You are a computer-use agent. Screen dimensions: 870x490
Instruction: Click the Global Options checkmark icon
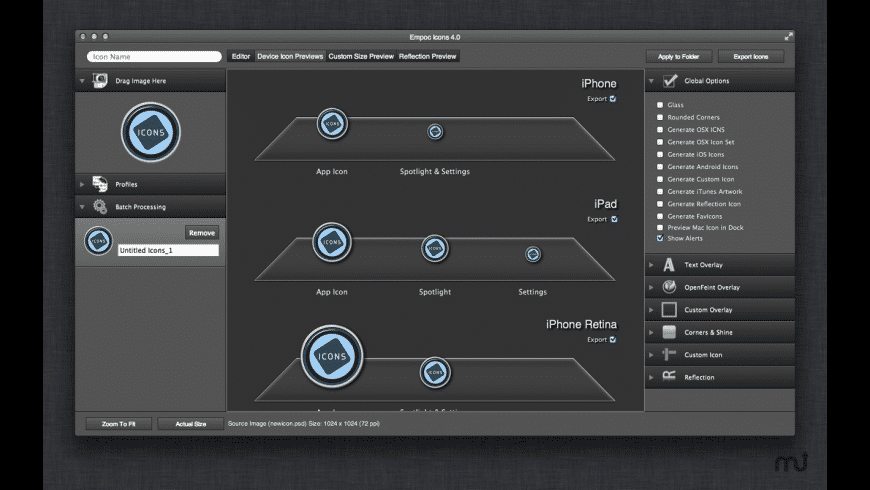coord(670,81)
